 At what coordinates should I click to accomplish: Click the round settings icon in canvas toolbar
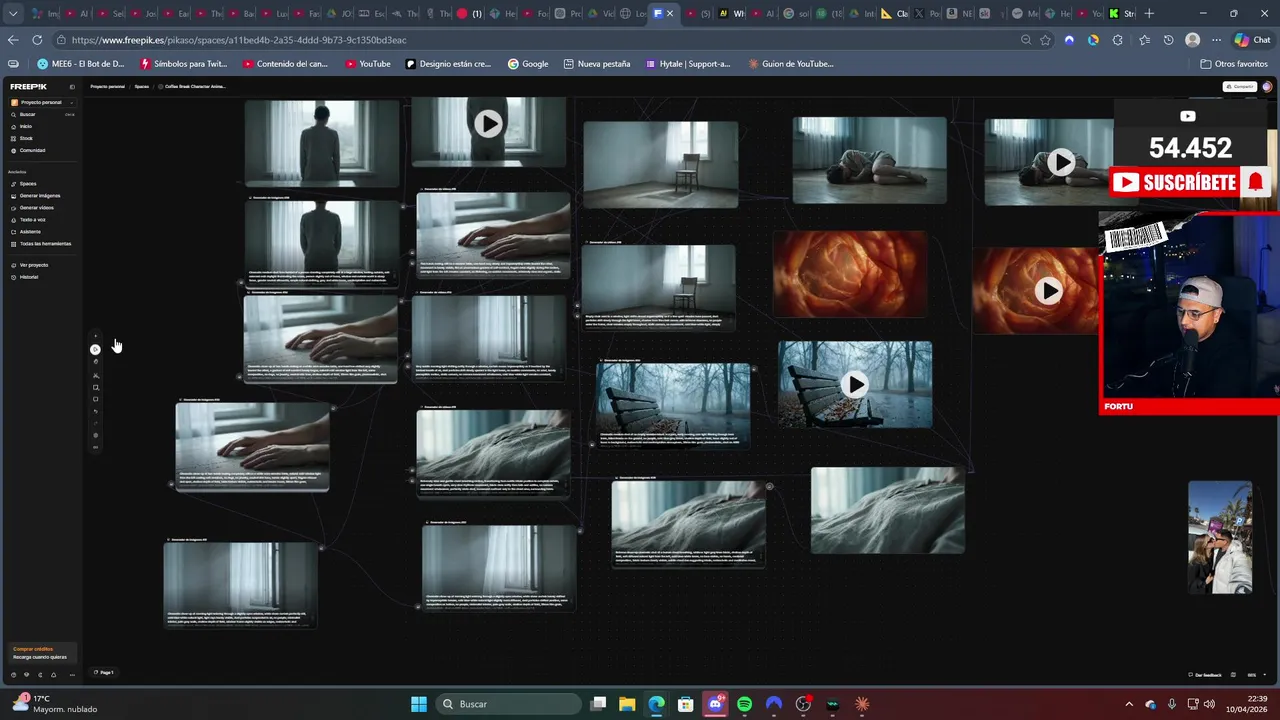point(96,435)
